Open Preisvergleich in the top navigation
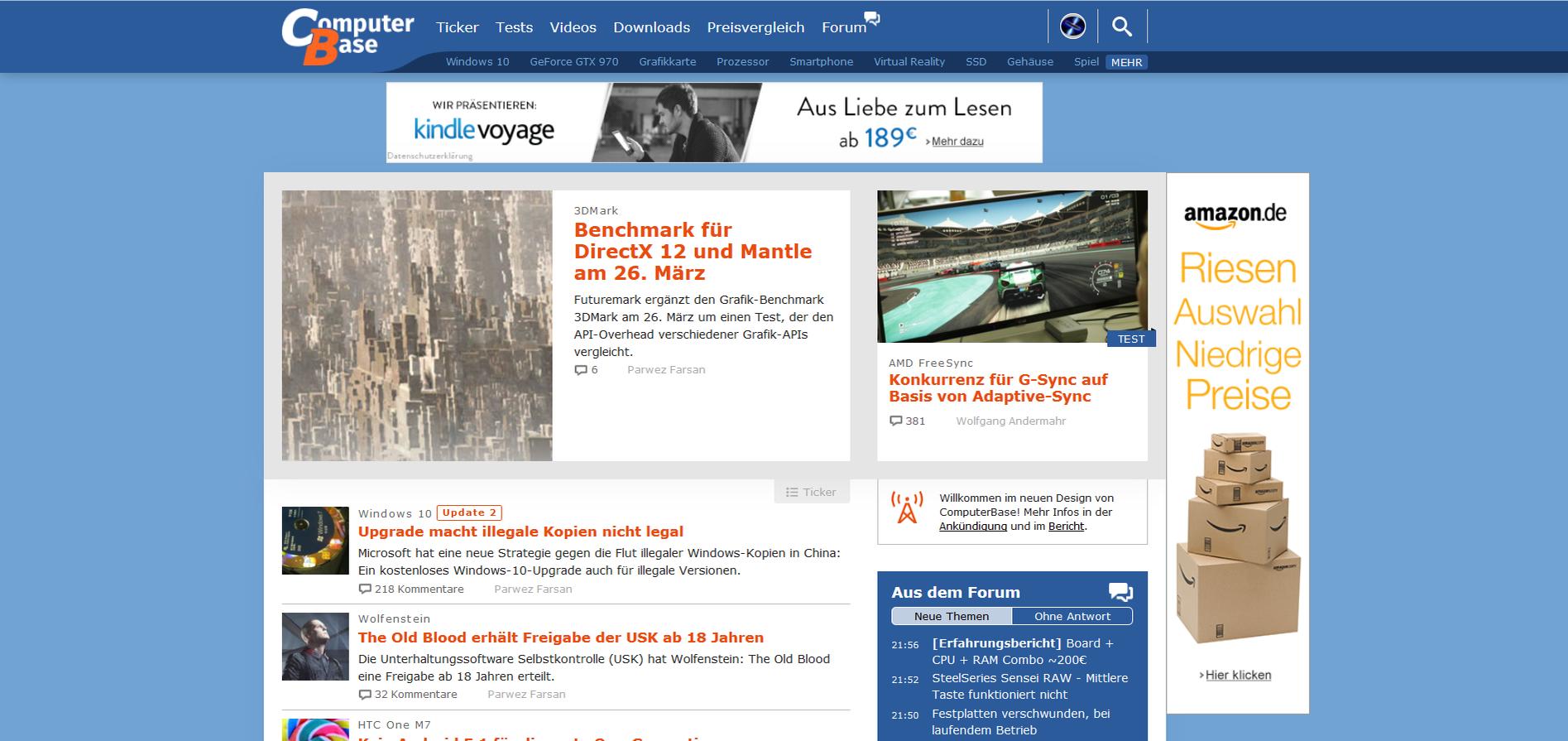The width and height of the screenshot is (1568, 741). point(755,27)
